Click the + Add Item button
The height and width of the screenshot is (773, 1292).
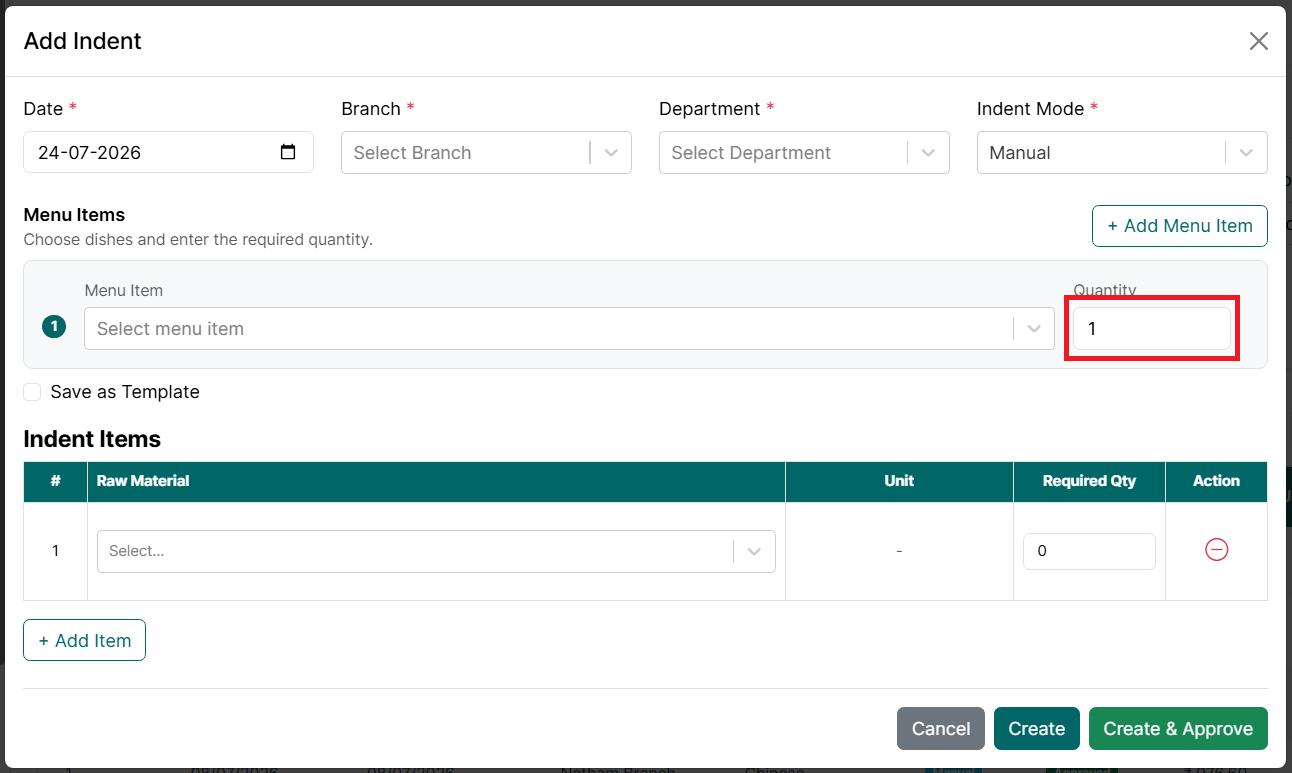coord(85,640)
